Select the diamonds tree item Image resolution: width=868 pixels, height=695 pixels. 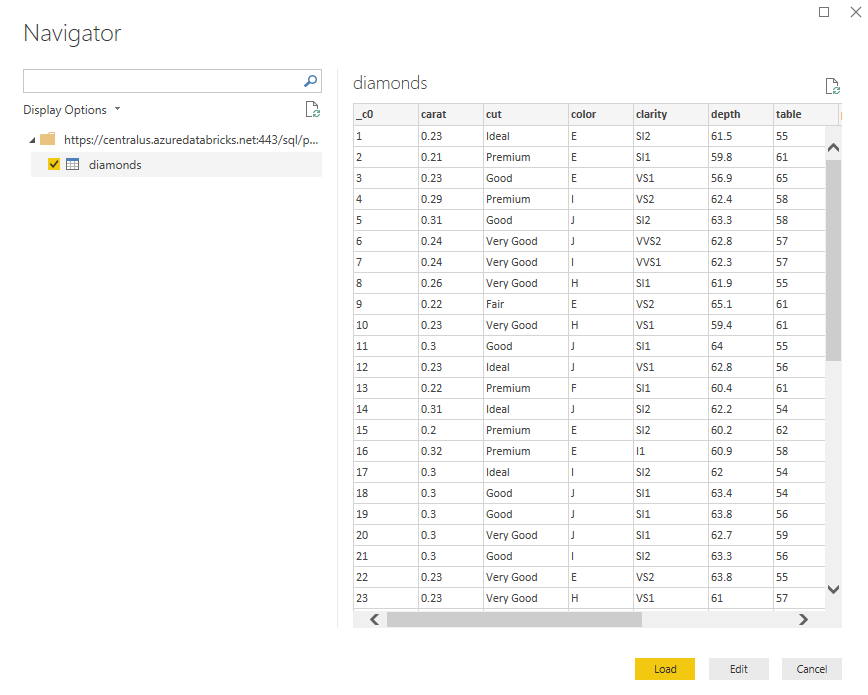[176, 164]
